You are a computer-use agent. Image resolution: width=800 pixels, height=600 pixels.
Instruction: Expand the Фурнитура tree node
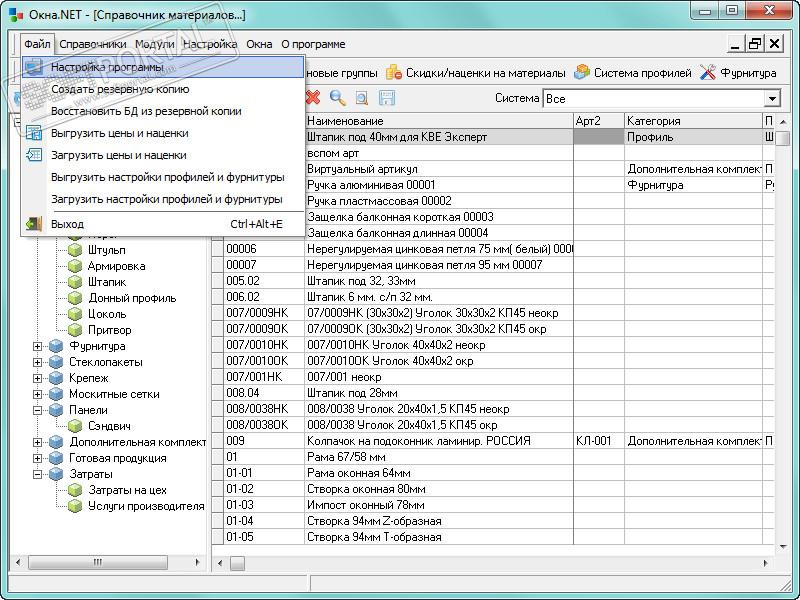[38, 346]
